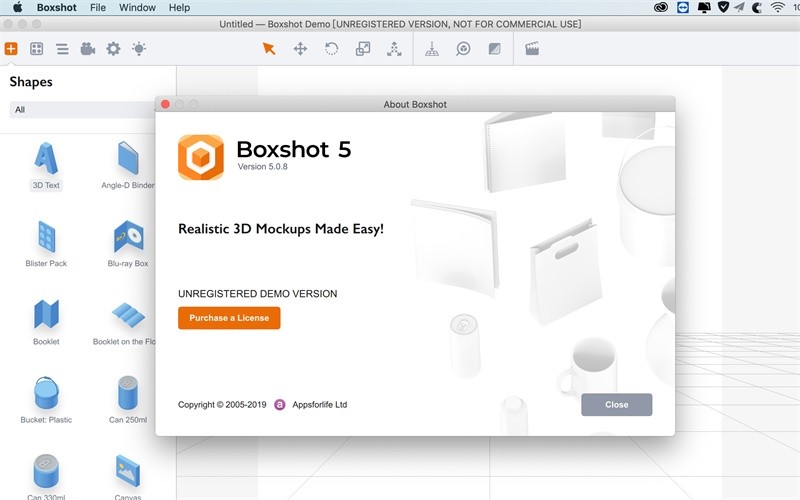Activate the Scale tool icon
Image resolution: width=800 pixels, height=500 pixels.
[363, 49]
